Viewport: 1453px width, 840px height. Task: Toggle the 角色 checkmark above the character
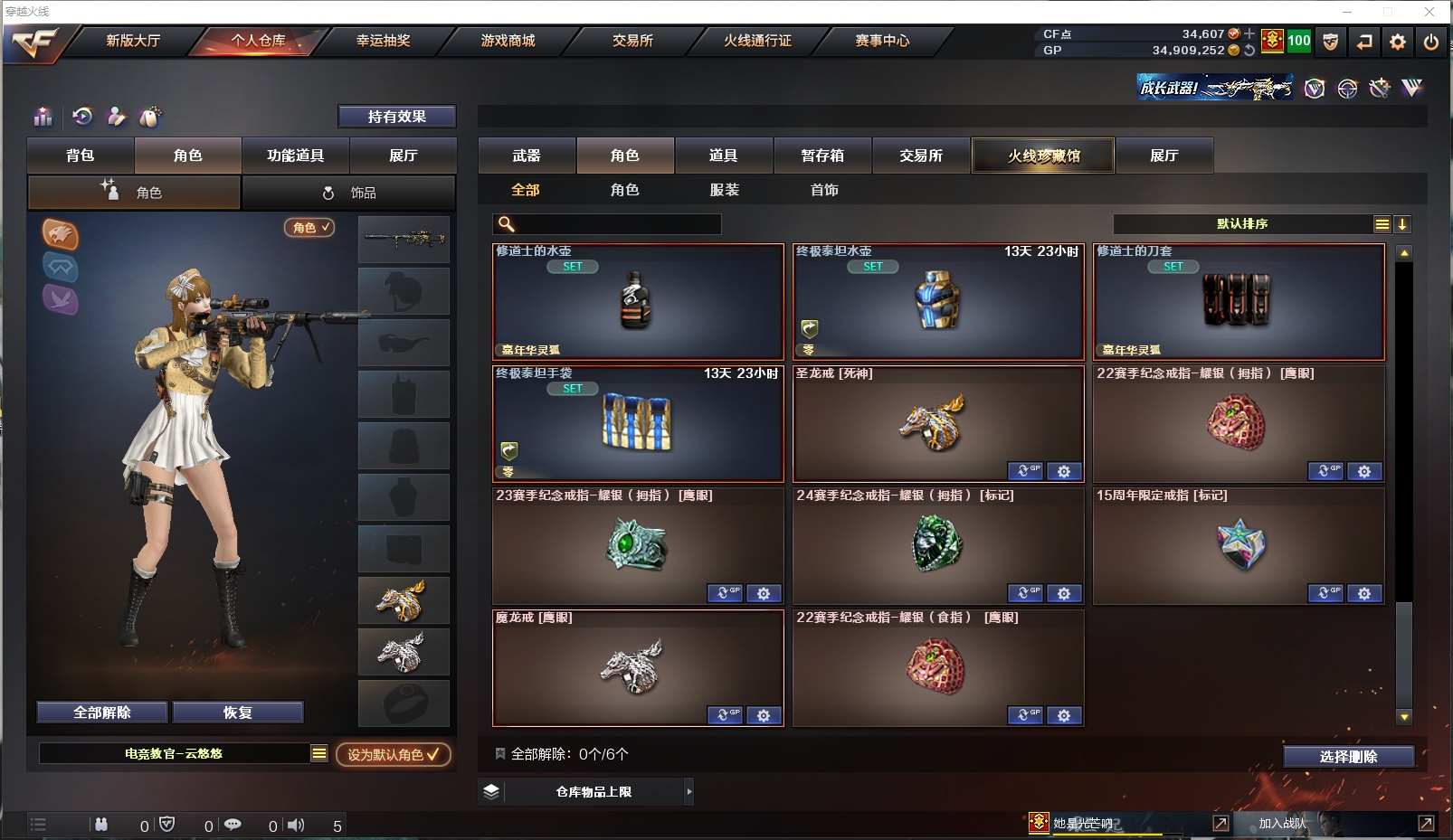pos(309,227)
